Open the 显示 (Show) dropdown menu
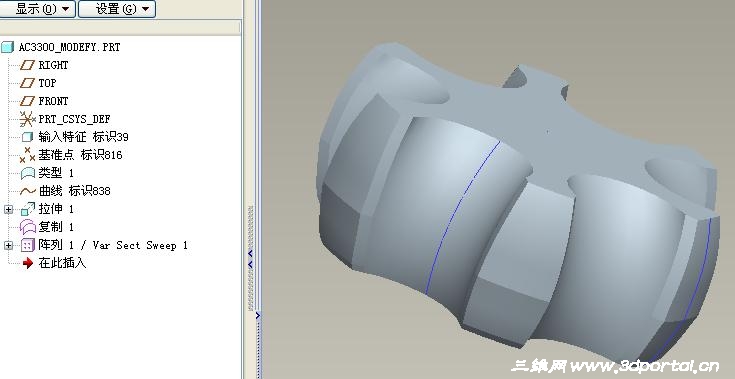The image size is (735, 379). click(x=38, y=9)
